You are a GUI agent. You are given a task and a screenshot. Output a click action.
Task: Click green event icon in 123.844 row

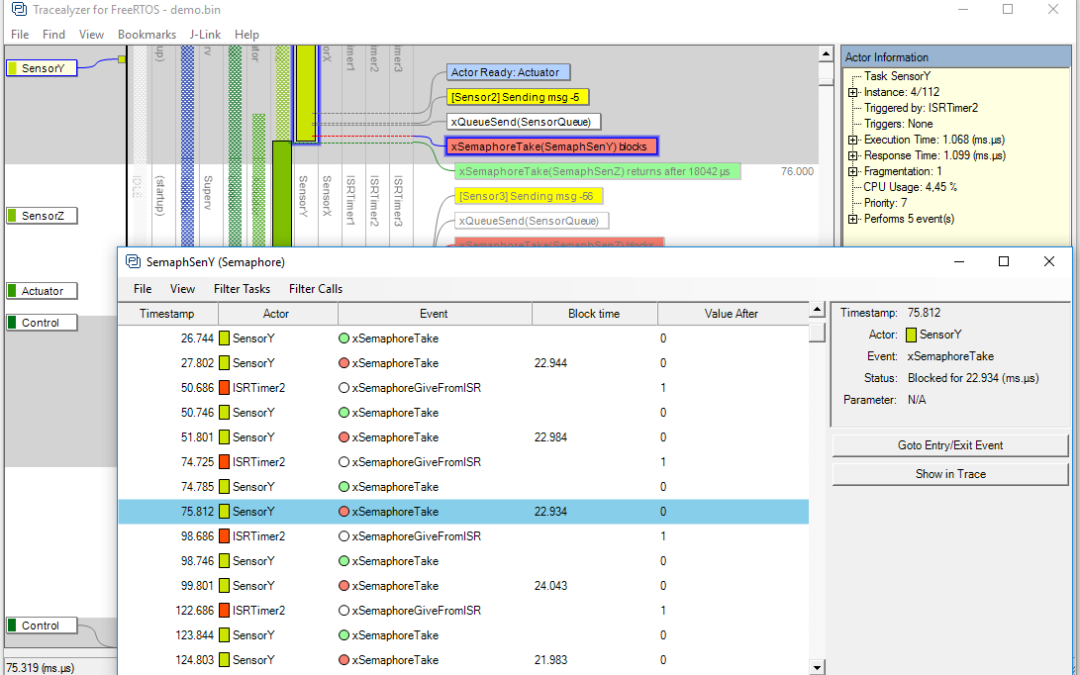pos(344,635)
